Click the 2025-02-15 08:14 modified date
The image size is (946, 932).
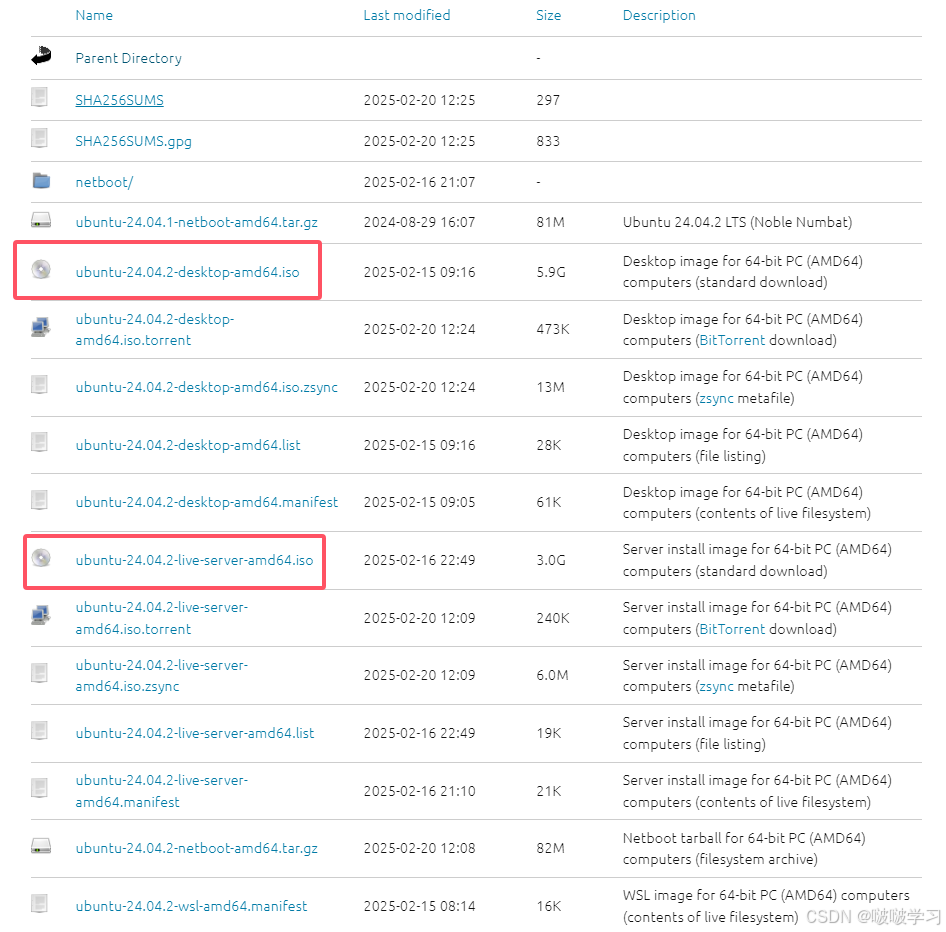click(x=419, y=906)
